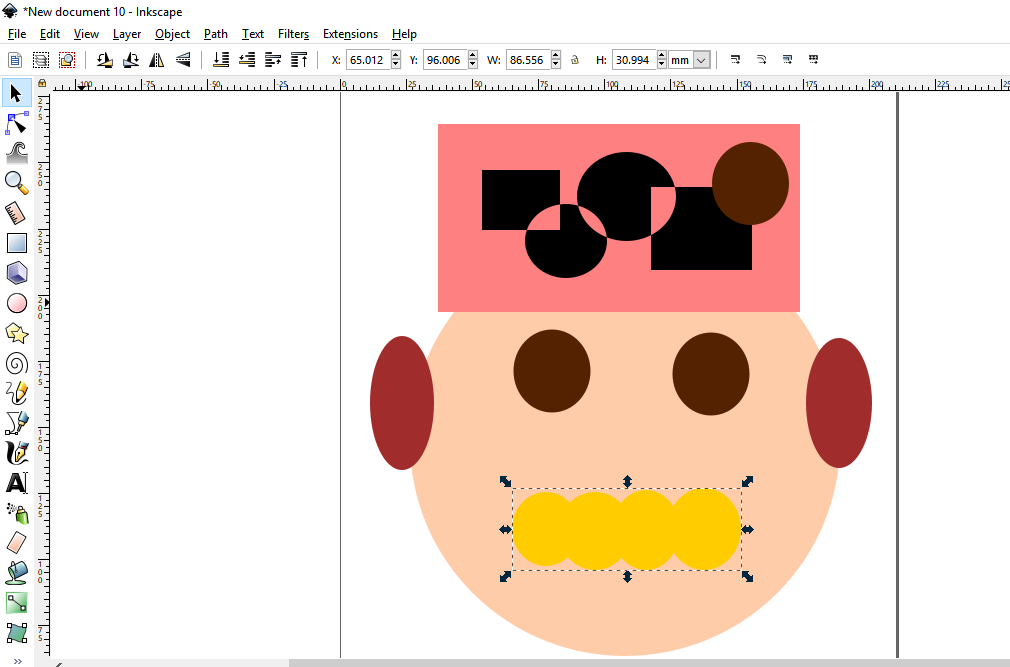
Task: Select the Spray objects tool
Action: pyautogui.click(x=17, y=513)
